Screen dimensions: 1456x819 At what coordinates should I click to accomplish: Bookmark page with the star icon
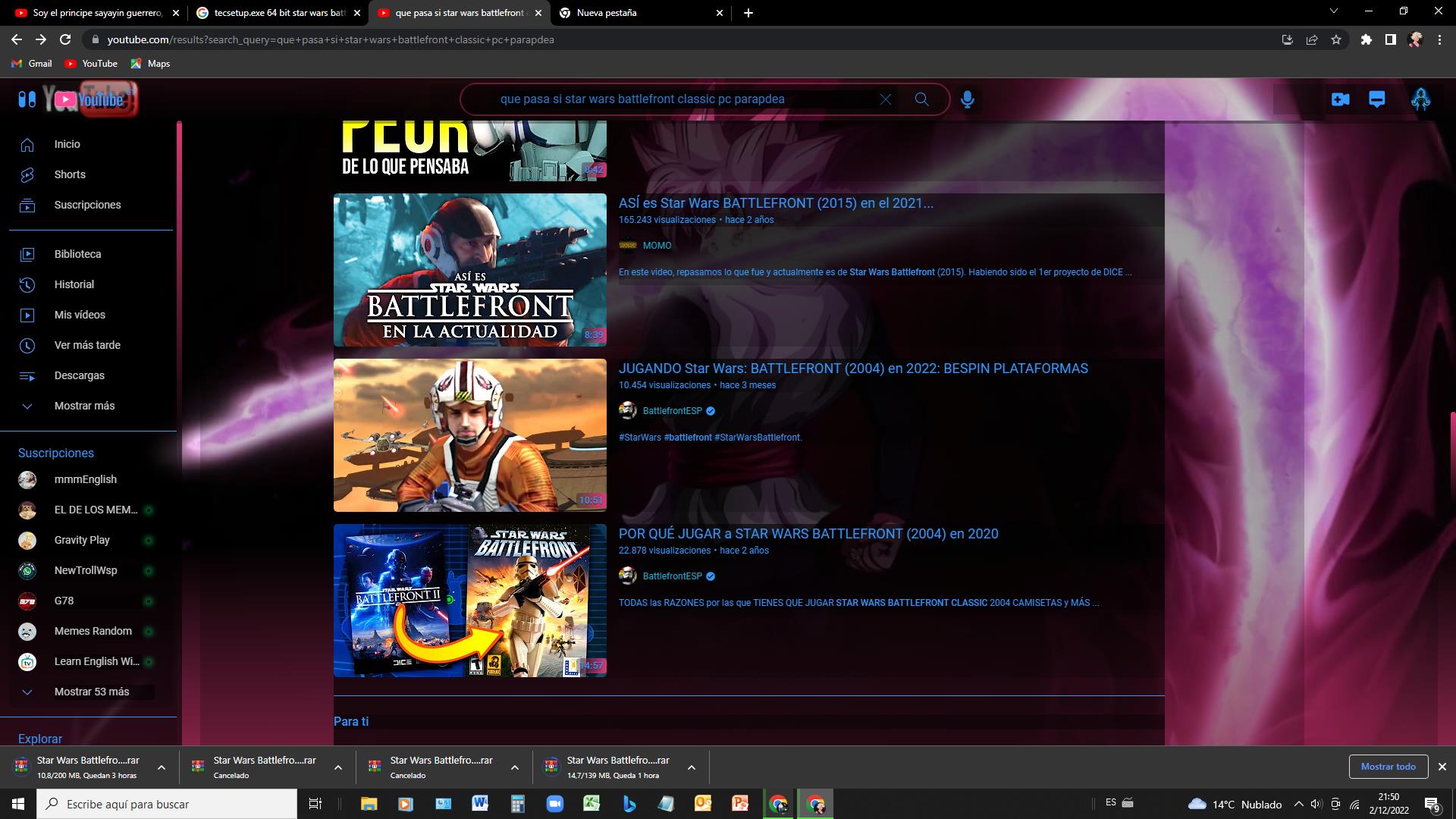[x=1336, y=39]
